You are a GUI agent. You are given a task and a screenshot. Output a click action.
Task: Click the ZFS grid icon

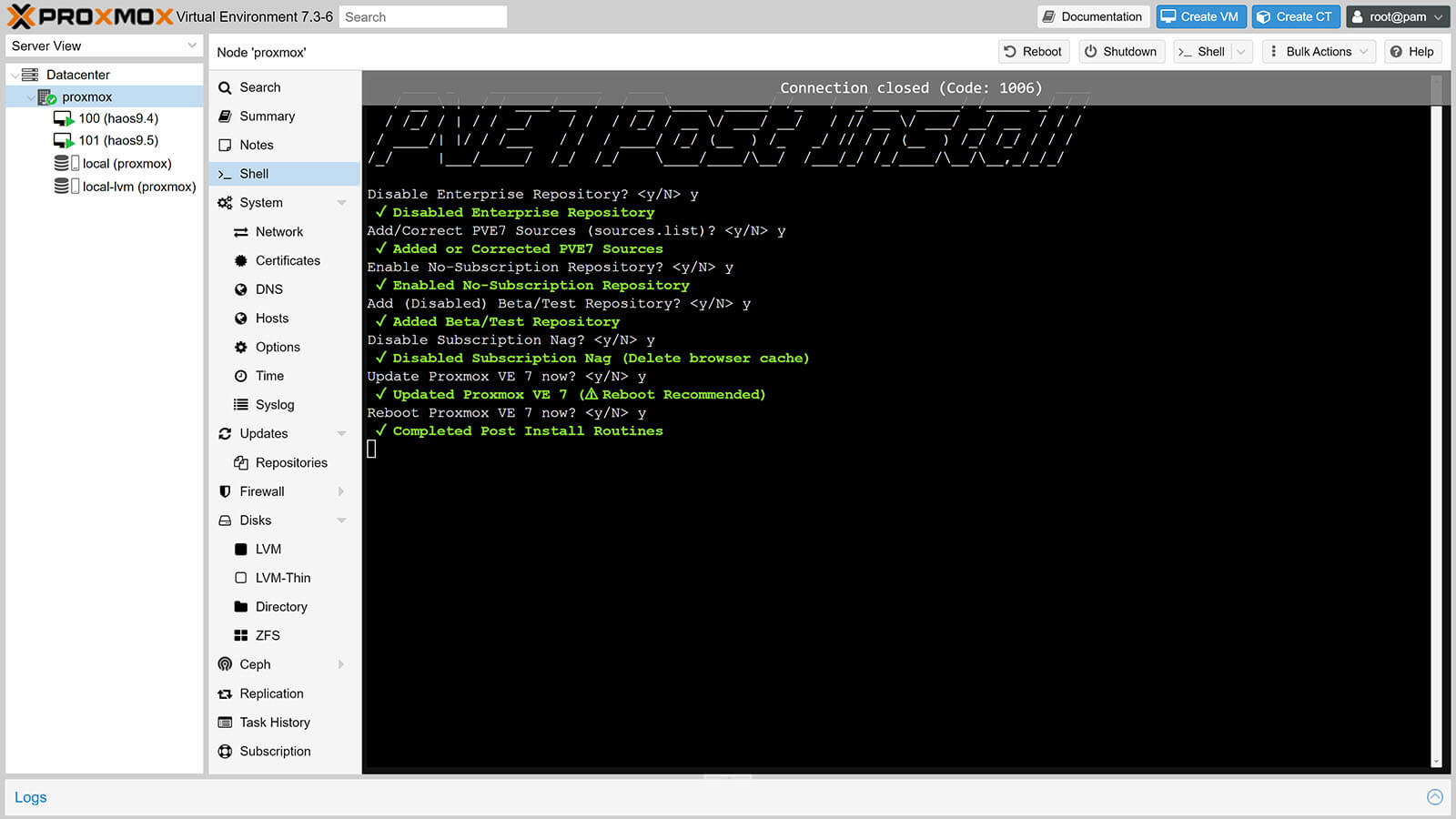tap(241, 635)
